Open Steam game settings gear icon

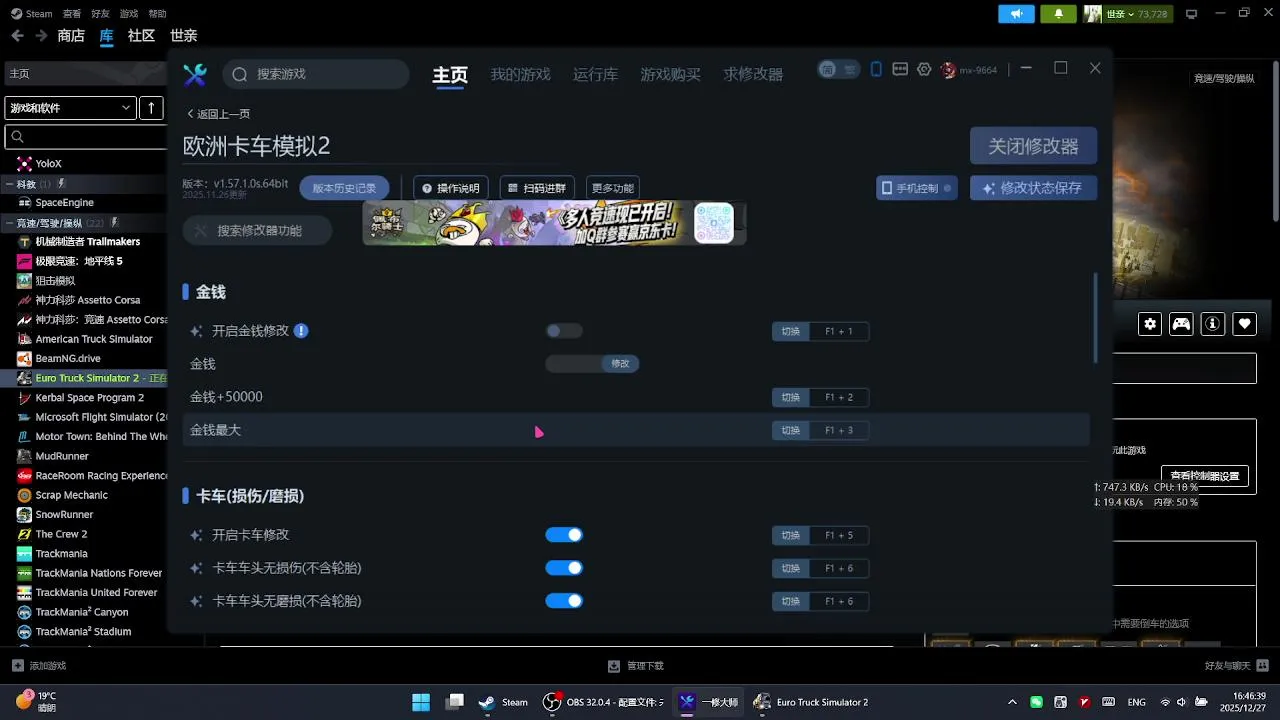(x=1150, y=323)
